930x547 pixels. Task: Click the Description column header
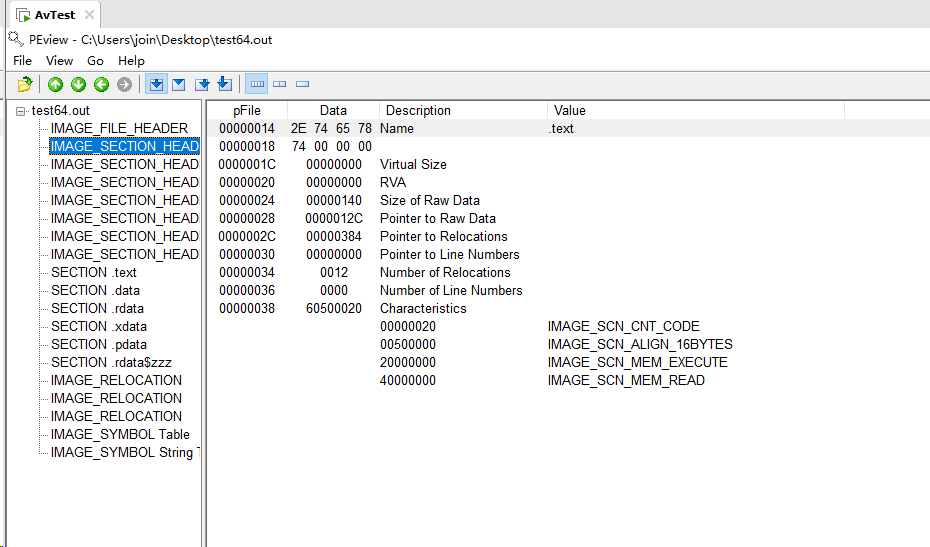(463, 110)
